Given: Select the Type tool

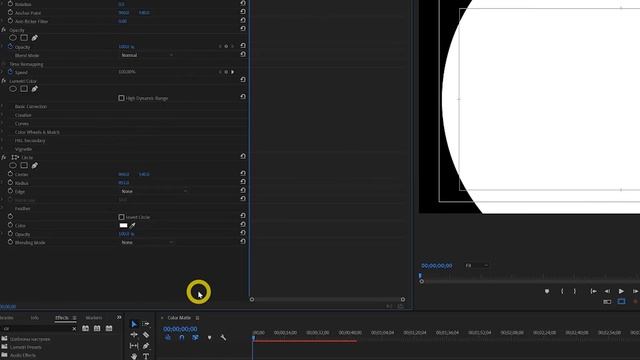Looking at the screenshot, I should coord(146,356).
